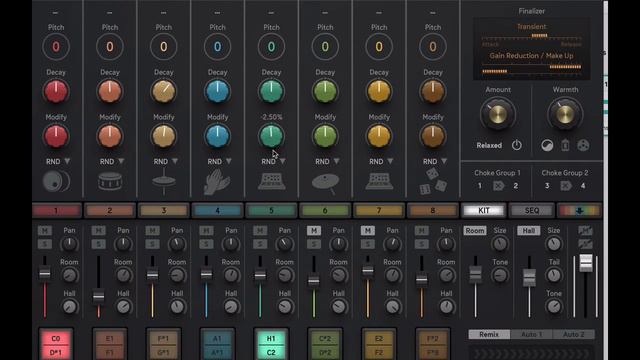The image size is (640, 360).
Task: Click the colored download arrow button
Action: click(579, 211)
